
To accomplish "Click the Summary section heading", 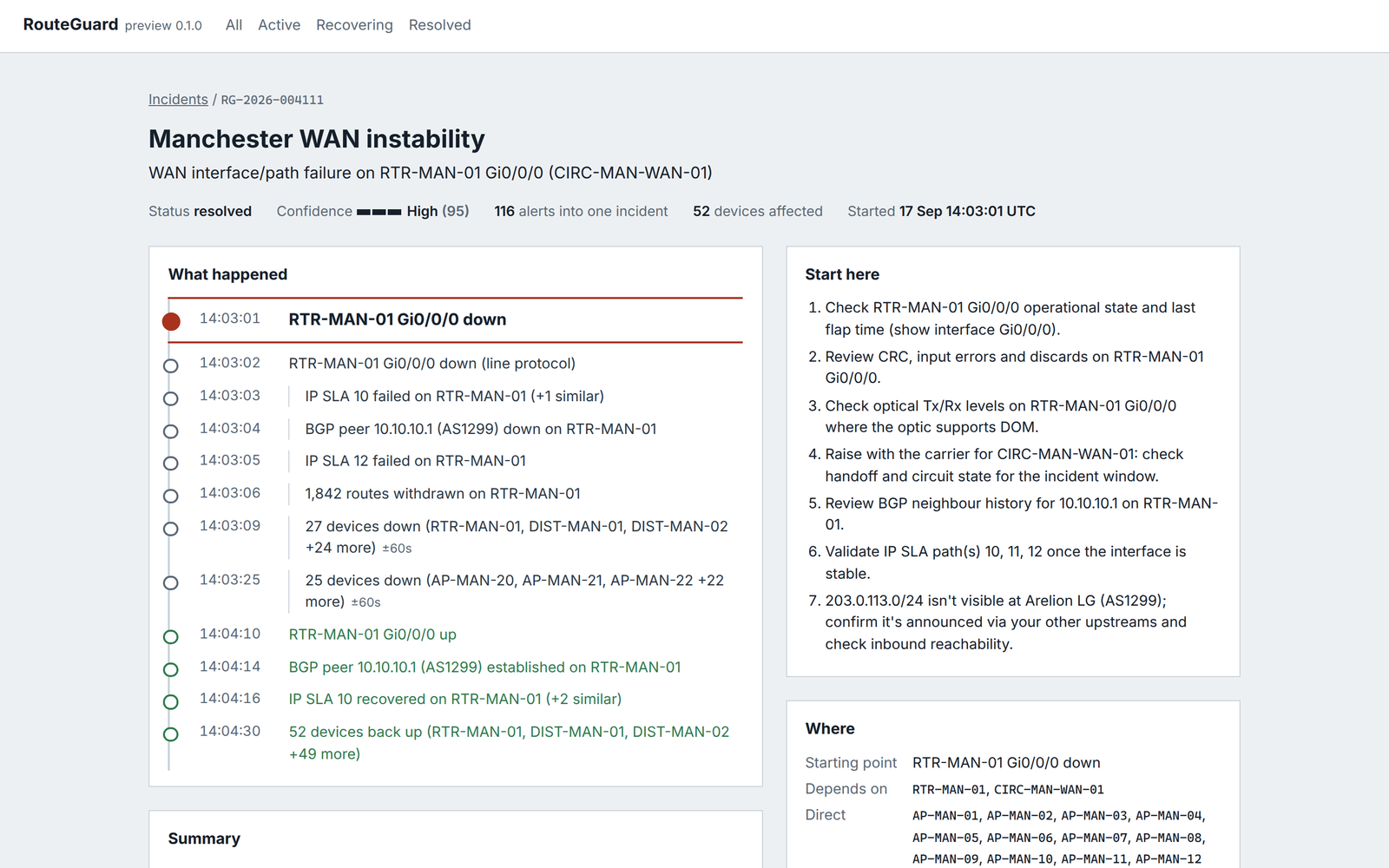I will click(x=204, y=838).
